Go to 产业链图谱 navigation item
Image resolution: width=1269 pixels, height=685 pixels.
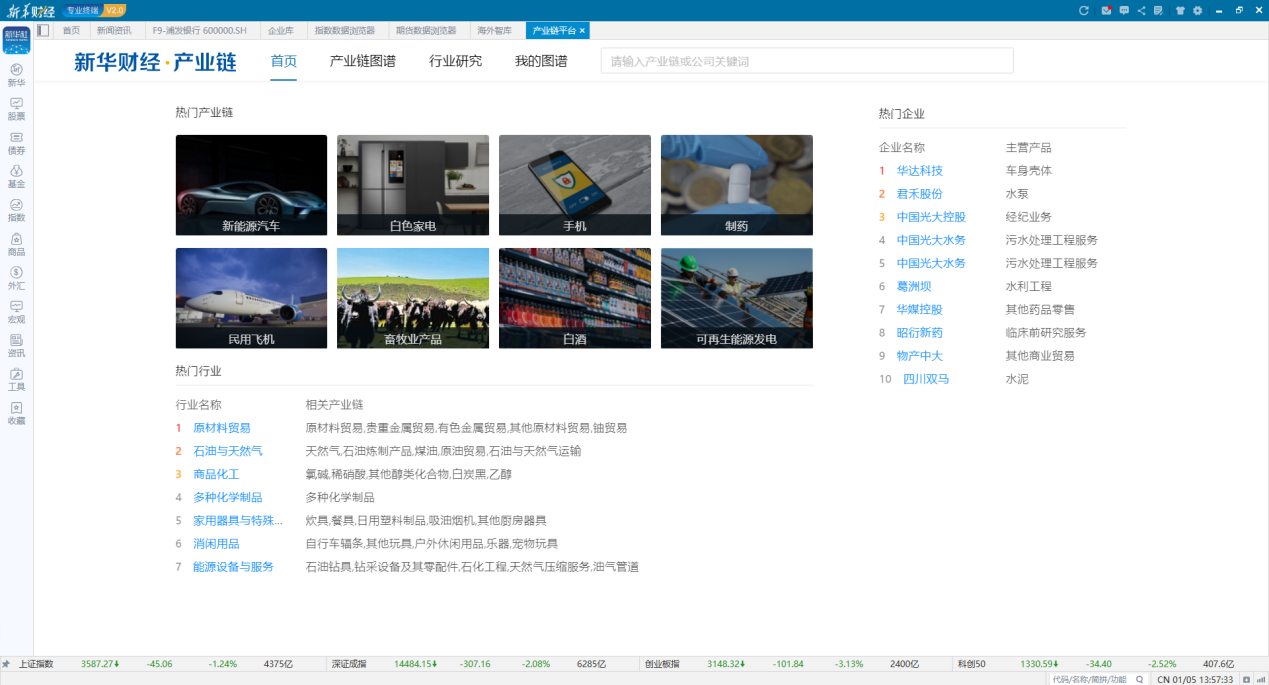(362, 61)
